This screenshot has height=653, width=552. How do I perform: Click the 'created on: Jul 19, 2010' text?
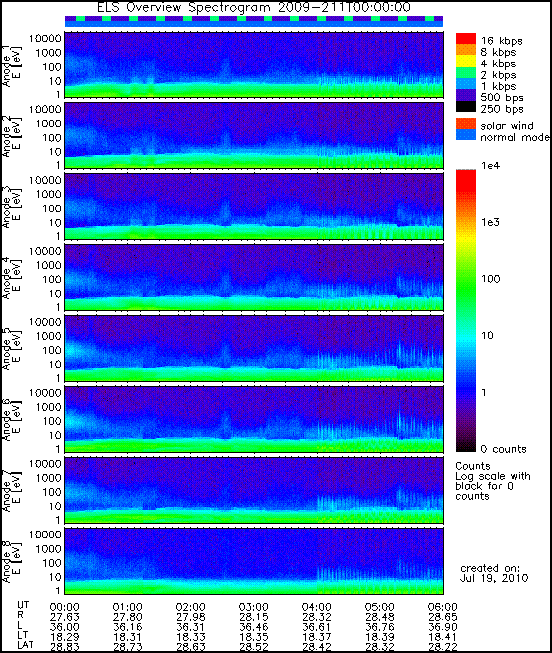coord(494,573)
